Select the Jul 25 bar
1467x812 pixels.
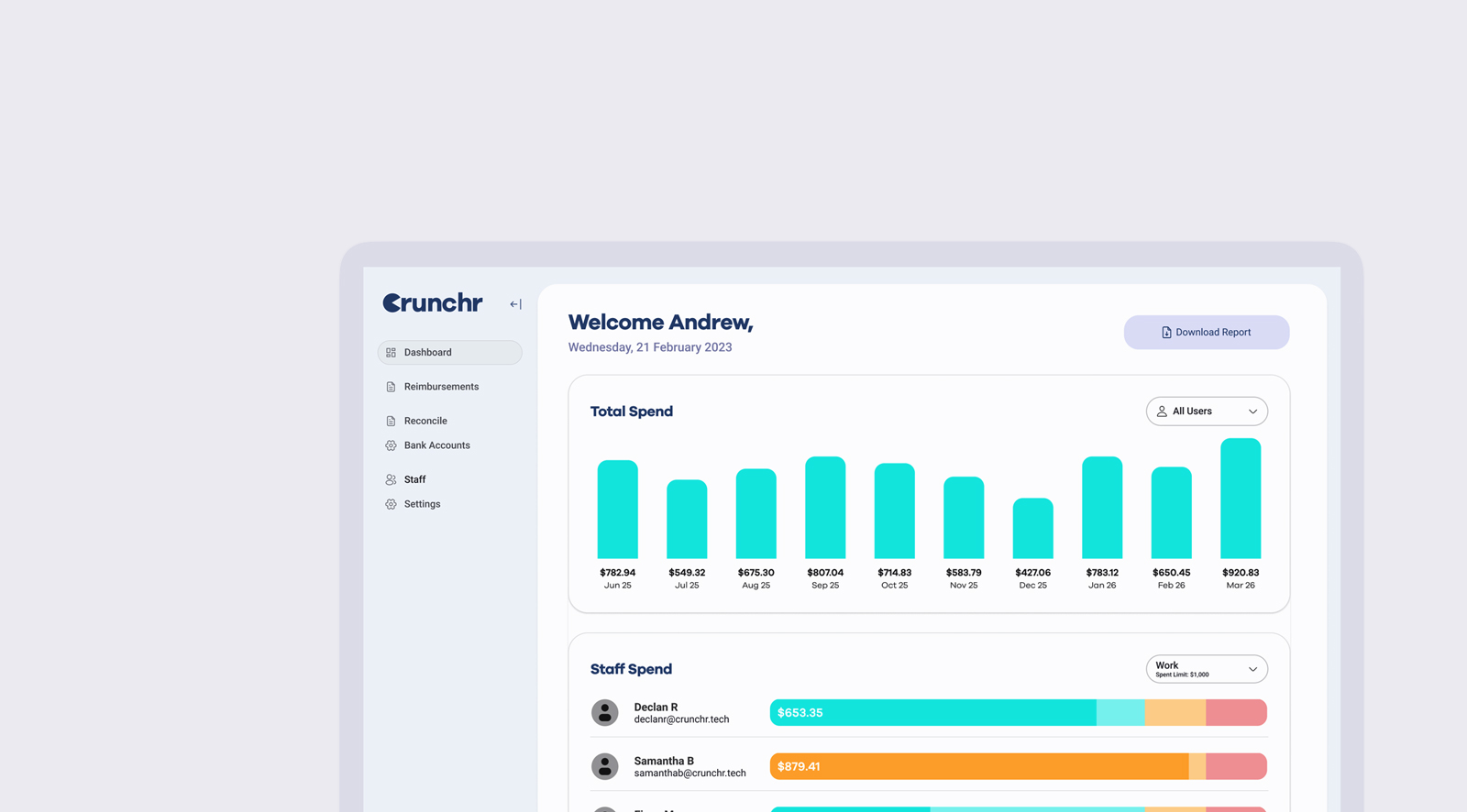pyautogui.click(x=687, y=520)
